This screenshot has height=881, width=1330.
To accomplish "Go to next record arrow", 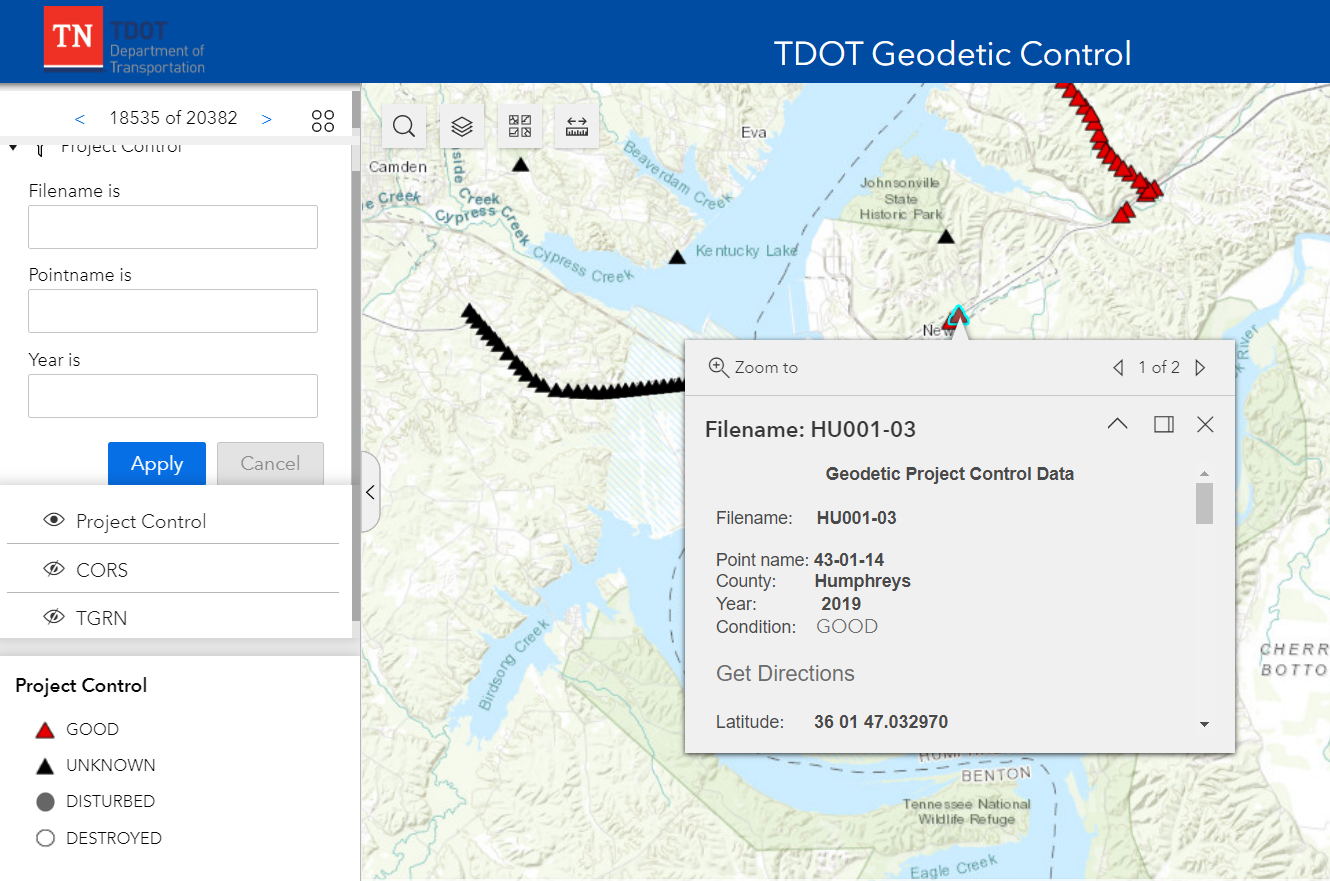I will 266,119.
